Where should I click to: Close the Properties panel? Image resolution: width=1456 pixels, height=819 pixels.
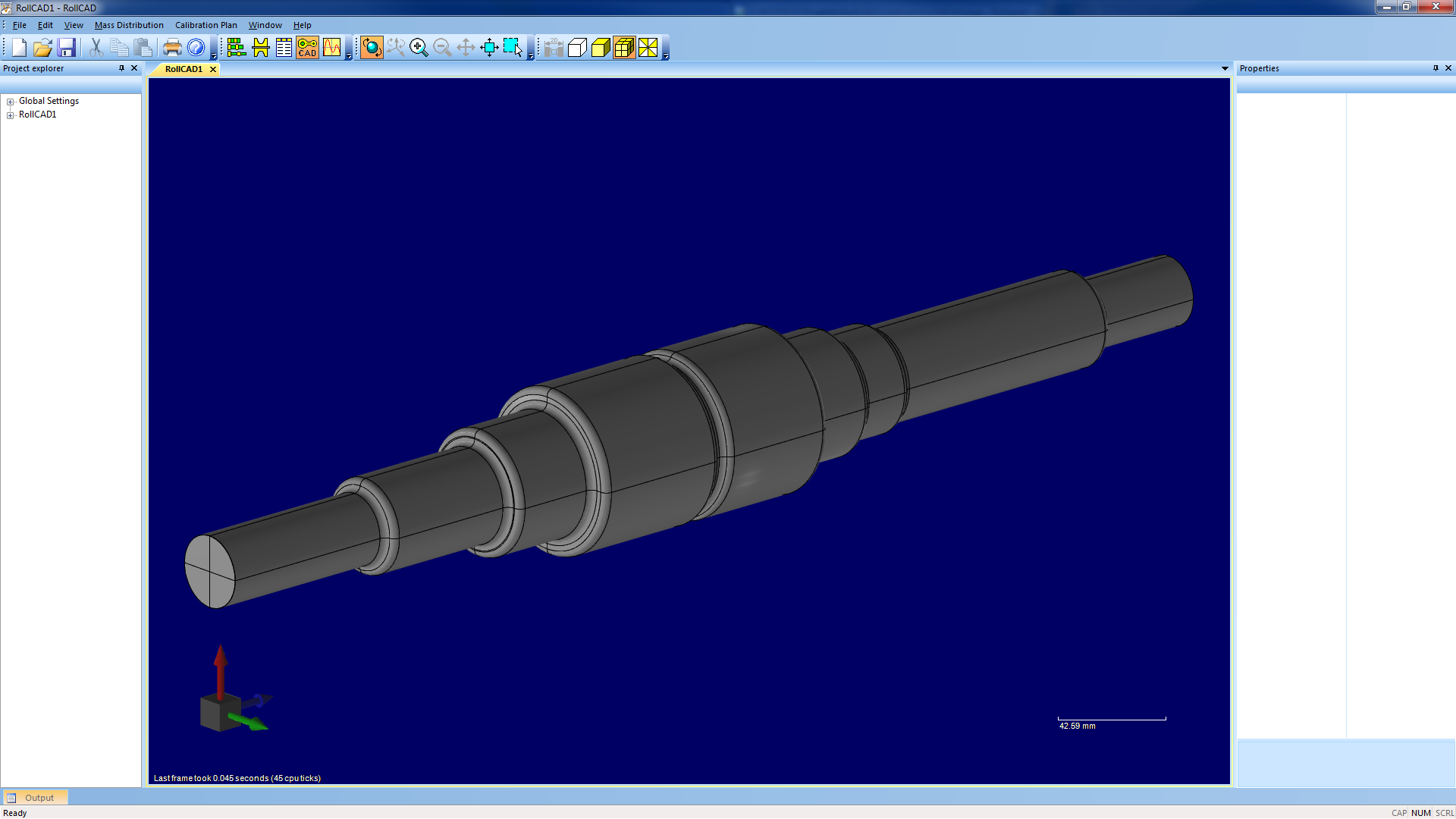(1448, 68)
